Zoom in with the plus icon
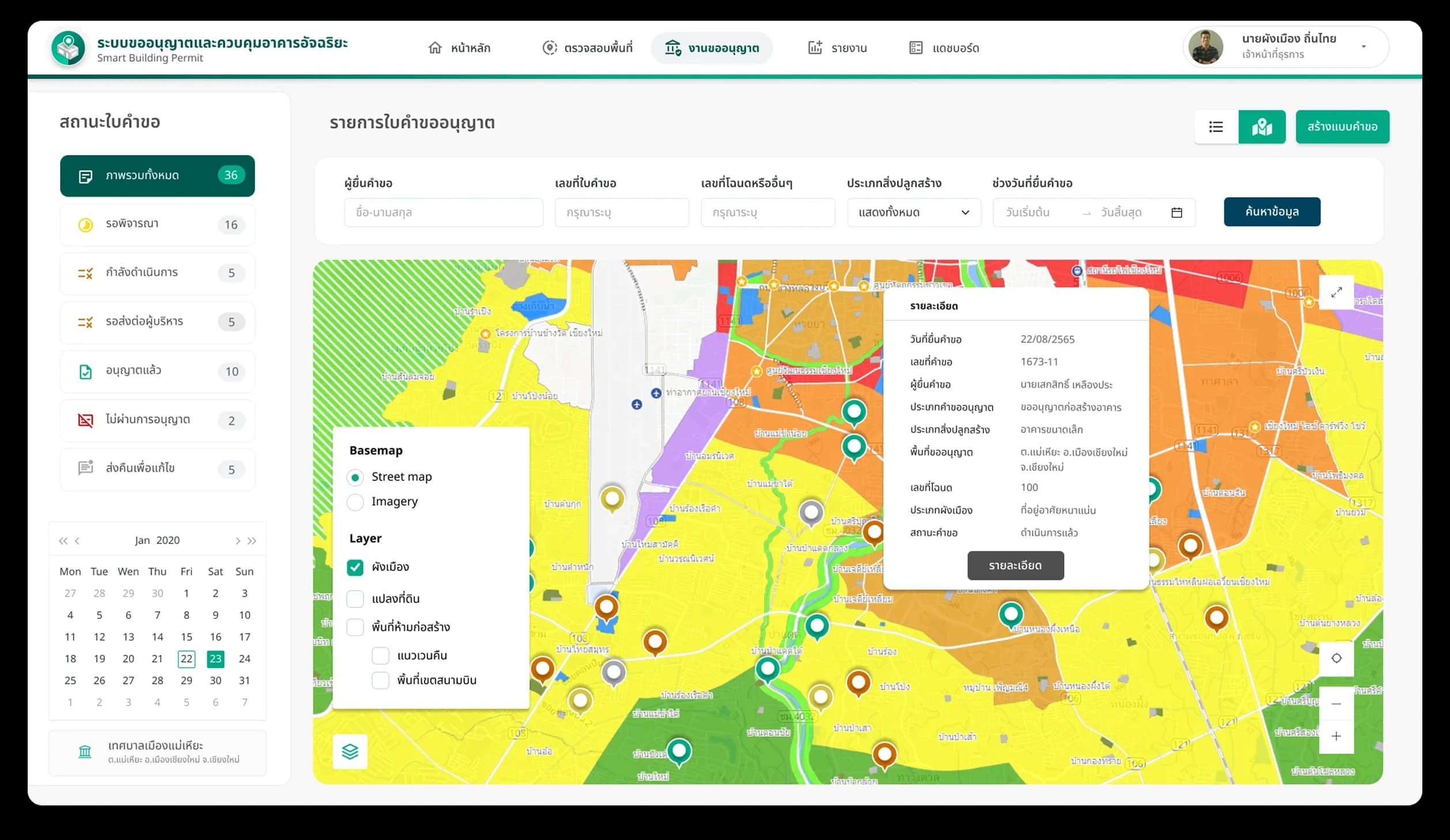The width and height of the screenshot is (1450, 840). coord(1337,736)
